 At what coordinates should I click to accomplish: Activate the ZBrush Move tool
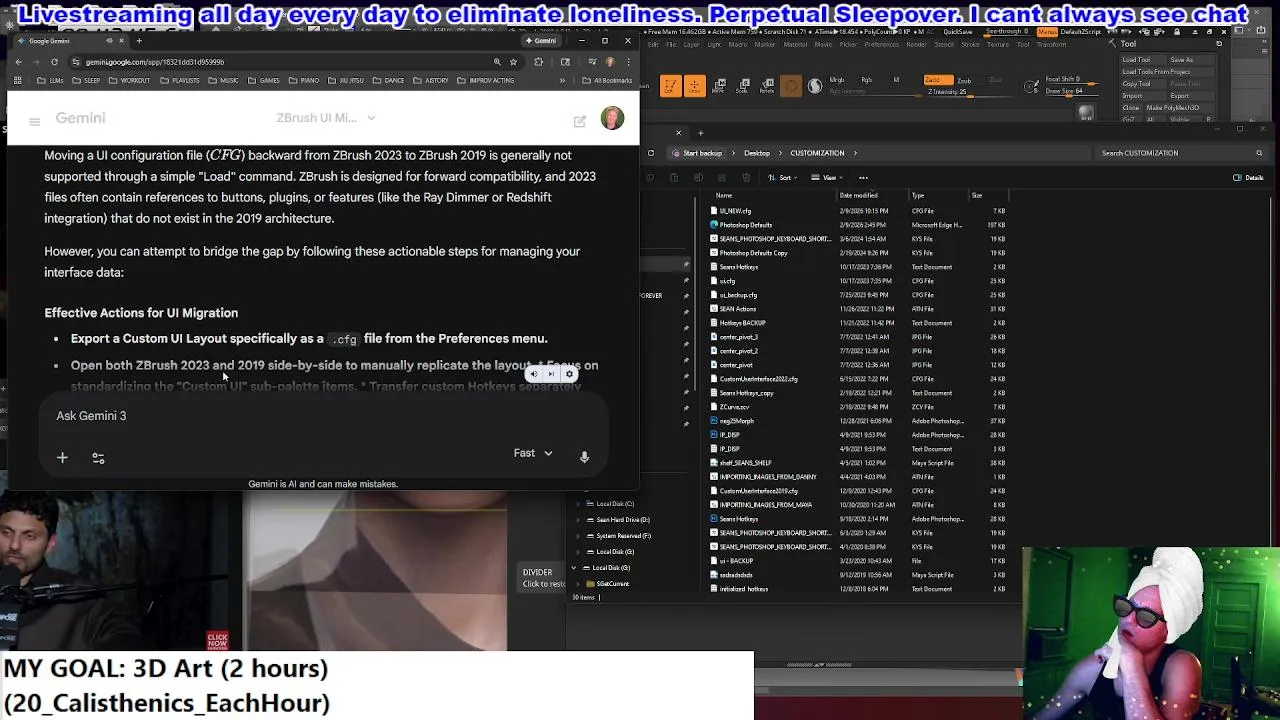(x=719, y=86)
